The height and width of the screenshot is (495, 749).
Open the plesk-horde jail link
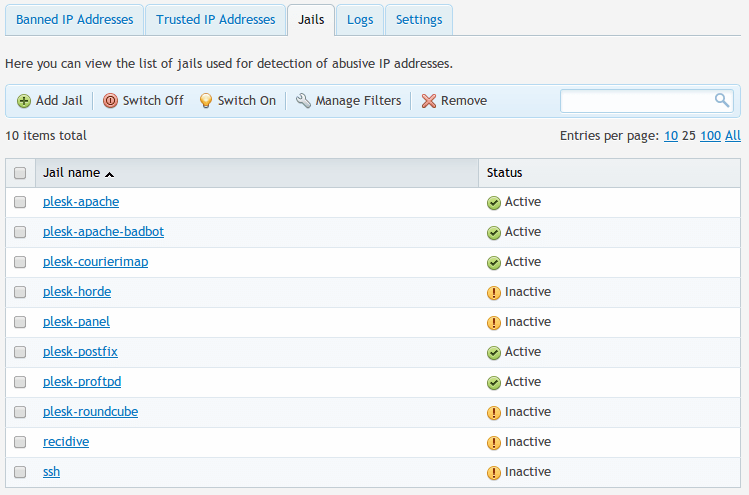coord(77,292)
